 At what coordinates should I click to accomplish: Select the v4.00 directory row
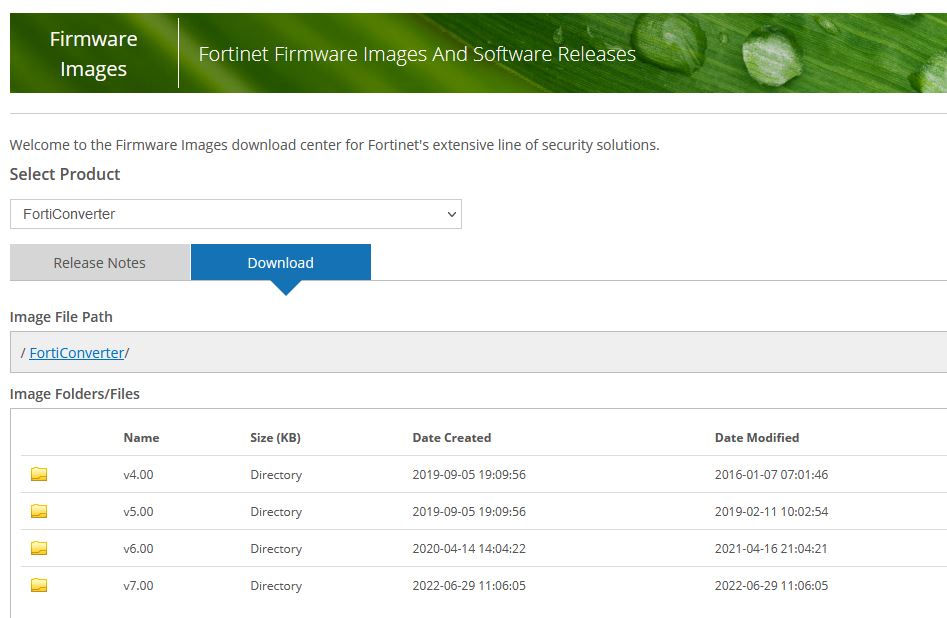coord(138,474)
